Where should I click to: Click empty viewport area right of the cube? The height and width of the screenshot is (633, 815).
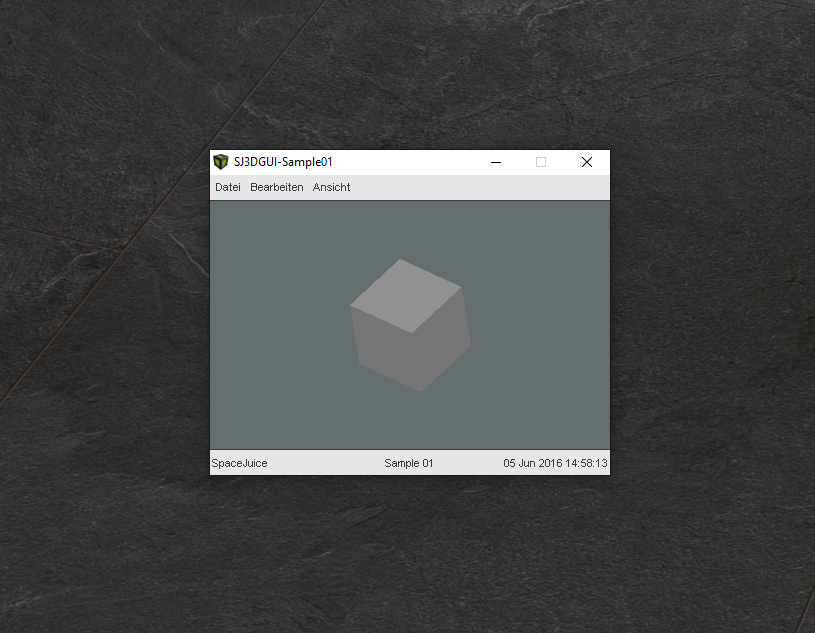click(x=545, y=325)
